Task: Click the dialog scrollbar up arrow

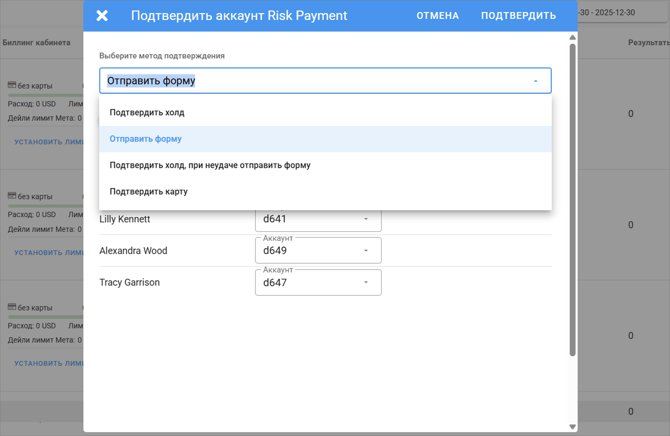Action: click(x=573, y=38)
